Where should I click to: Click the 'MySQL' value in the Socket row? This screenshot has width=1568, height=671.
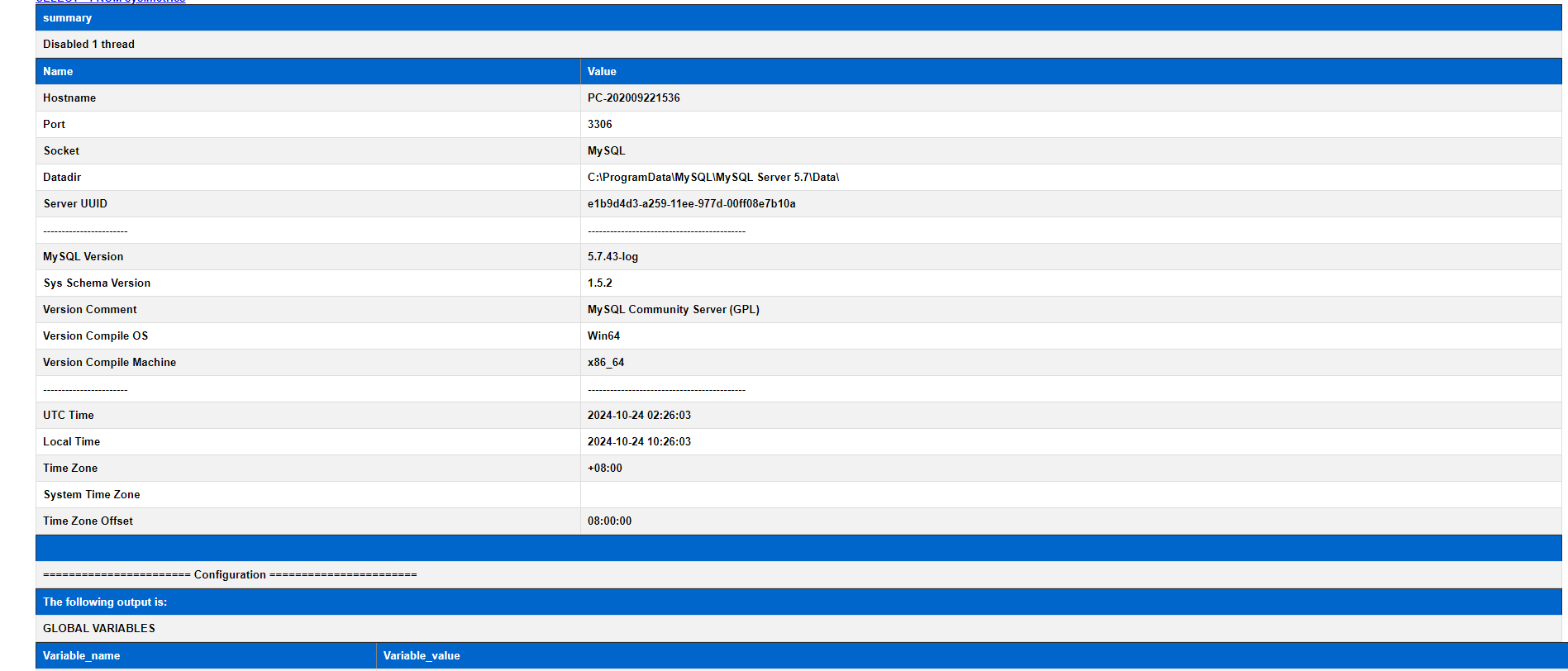pyautogui.click(x=607, y=151)
